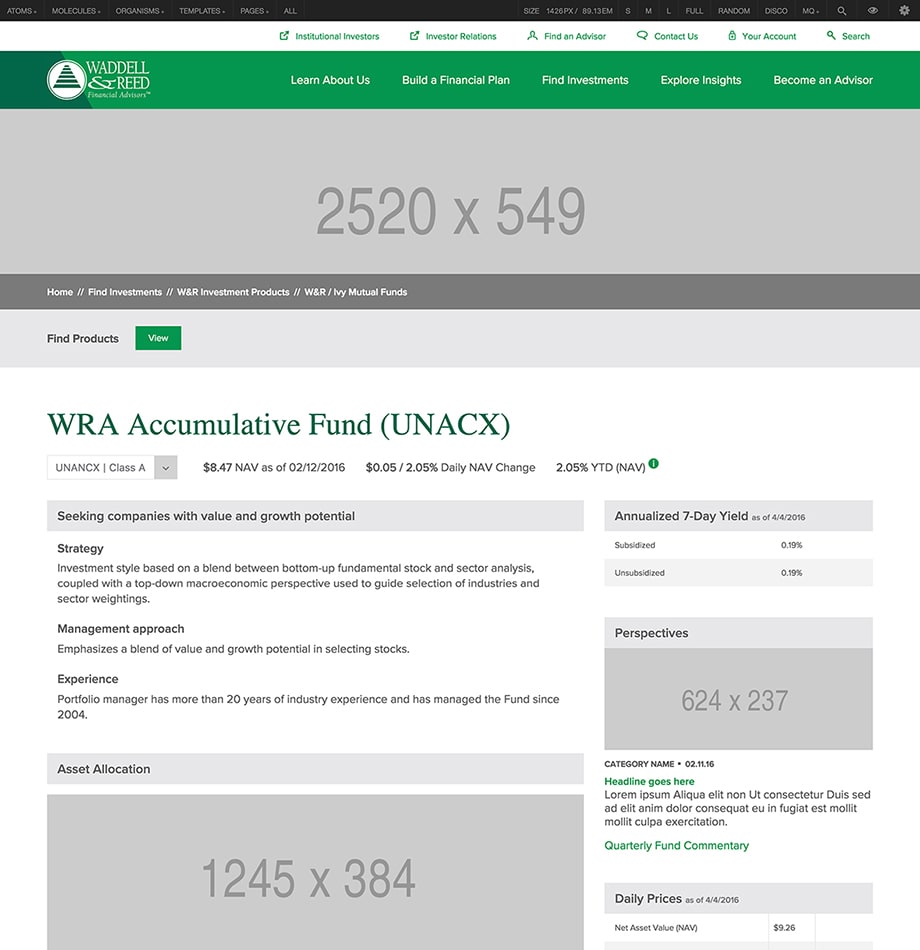
Task: Click the W&R Investment Products breadcrumb
Action: coord(233,292)
